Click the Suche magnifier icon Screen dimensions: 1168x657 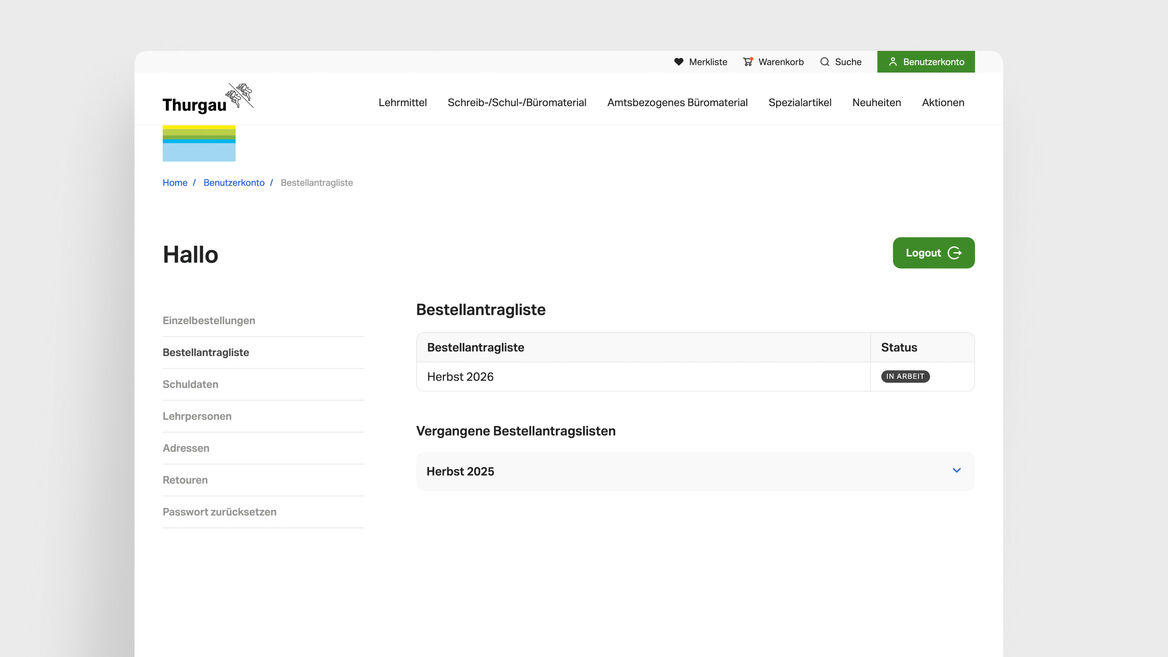click(825, 62)
